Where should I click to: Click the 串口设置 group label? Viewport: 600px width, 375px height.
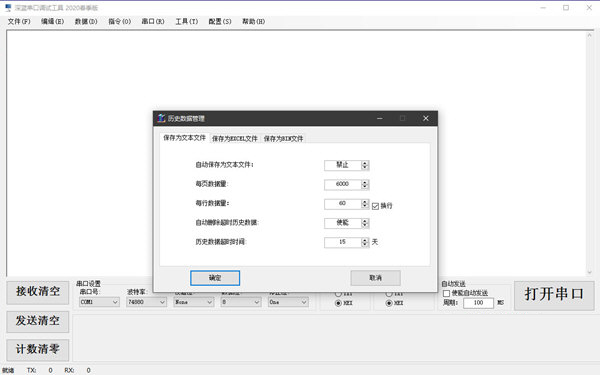[88, 284]
